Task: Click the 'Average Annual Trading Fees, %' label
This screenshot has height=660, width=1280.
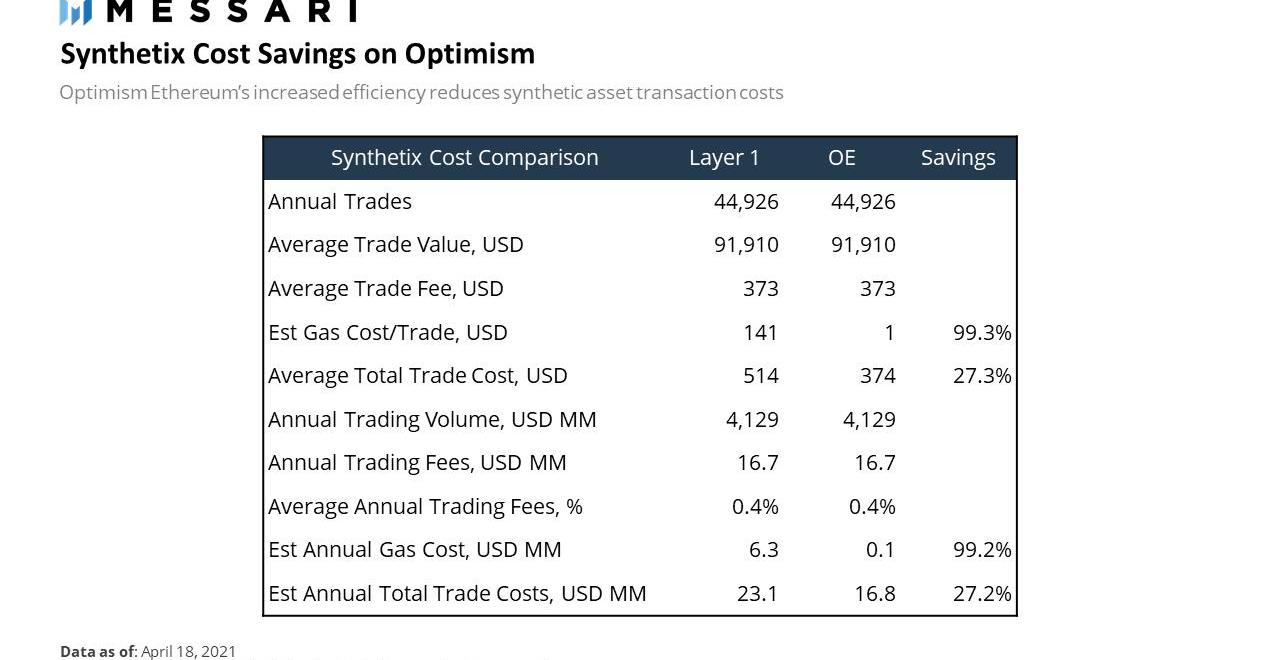Action: [425, 507]
